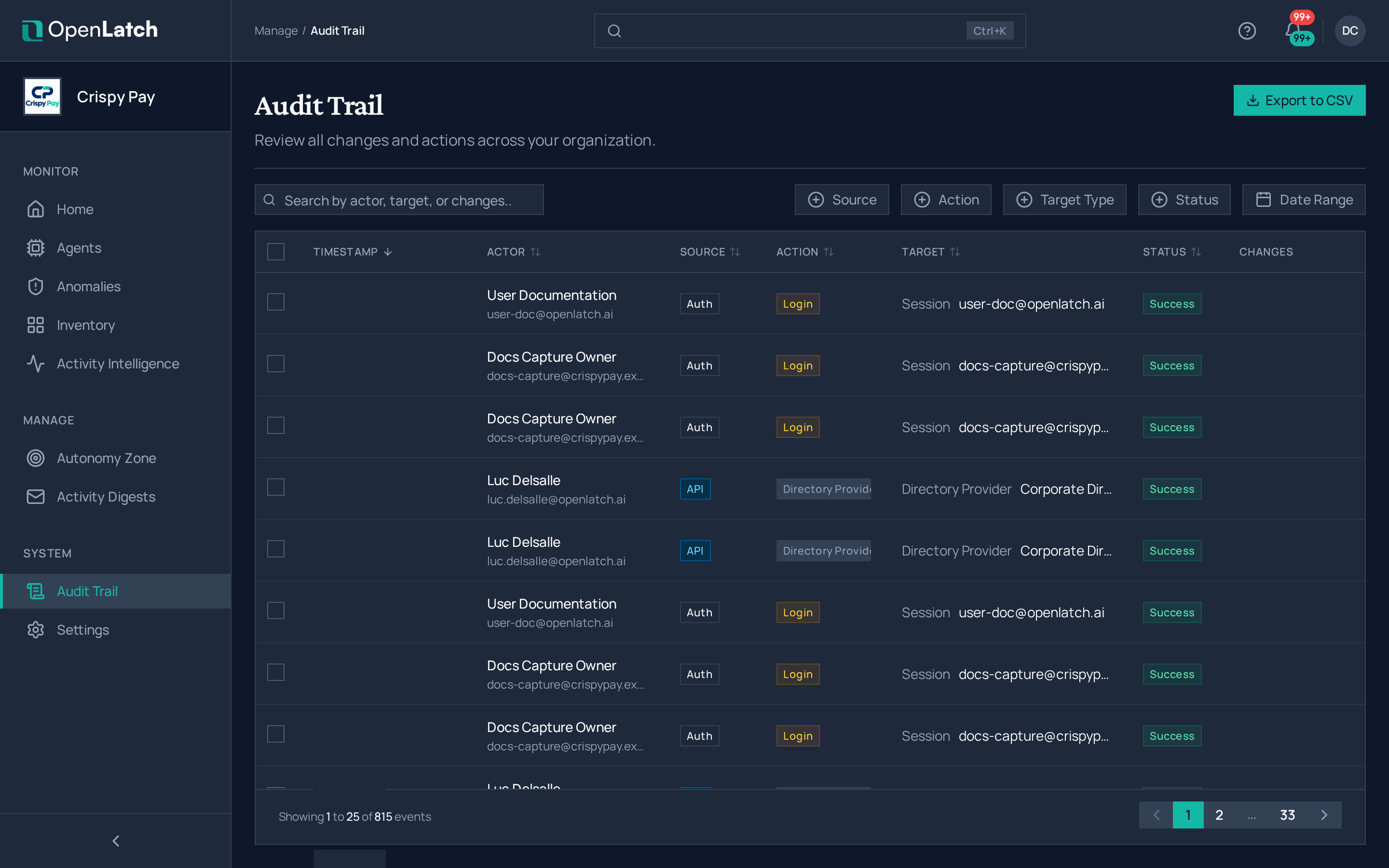Go to the next page arrow
Viewport: 1389px width, 868px height.
[1323, 814]
